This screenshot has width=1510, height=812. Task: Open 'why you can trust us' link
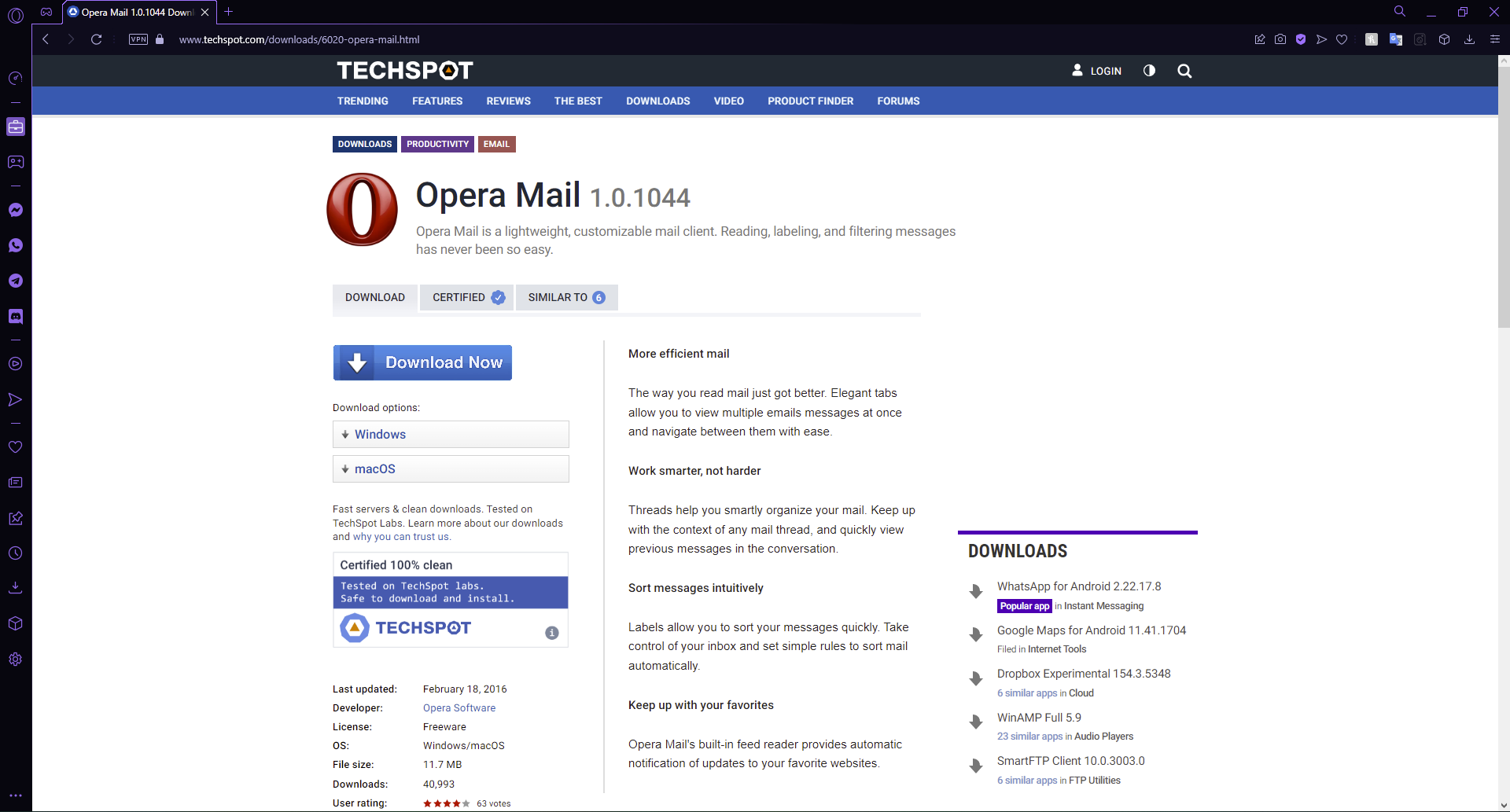click(x=401, y=537)
